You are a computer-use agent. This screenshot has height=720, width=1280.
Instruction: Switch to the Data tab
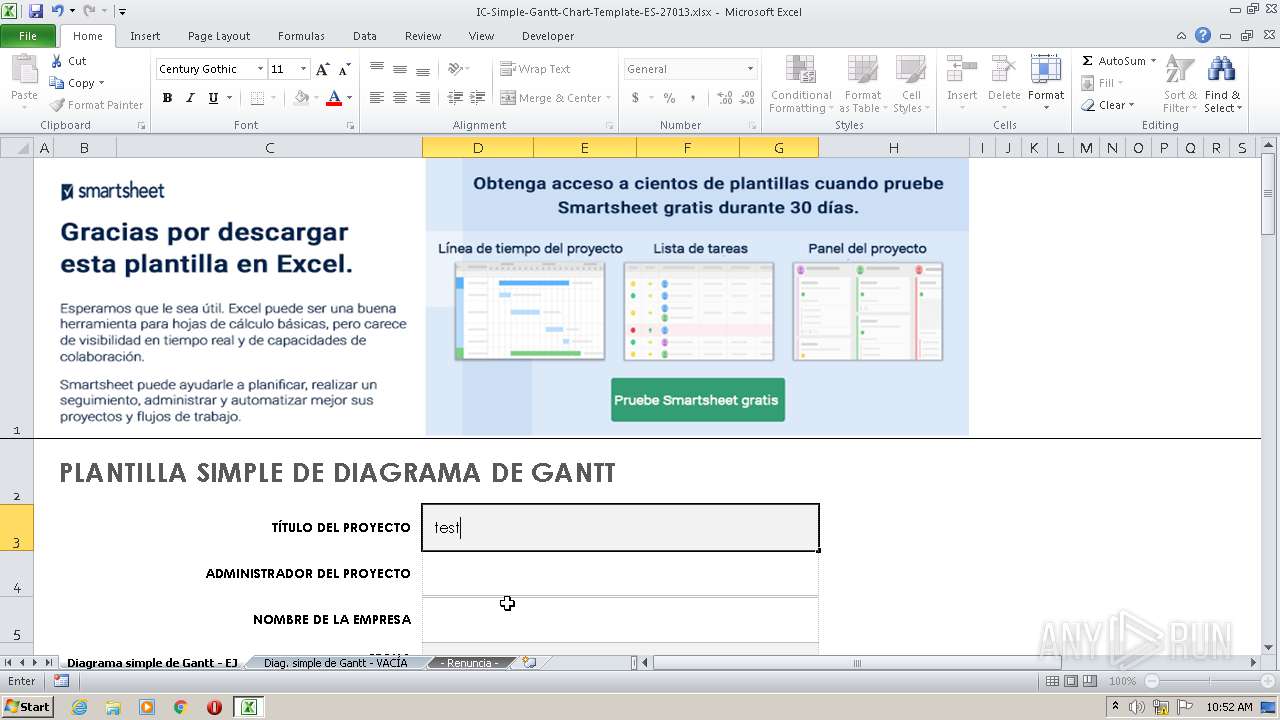pos(365,36)
